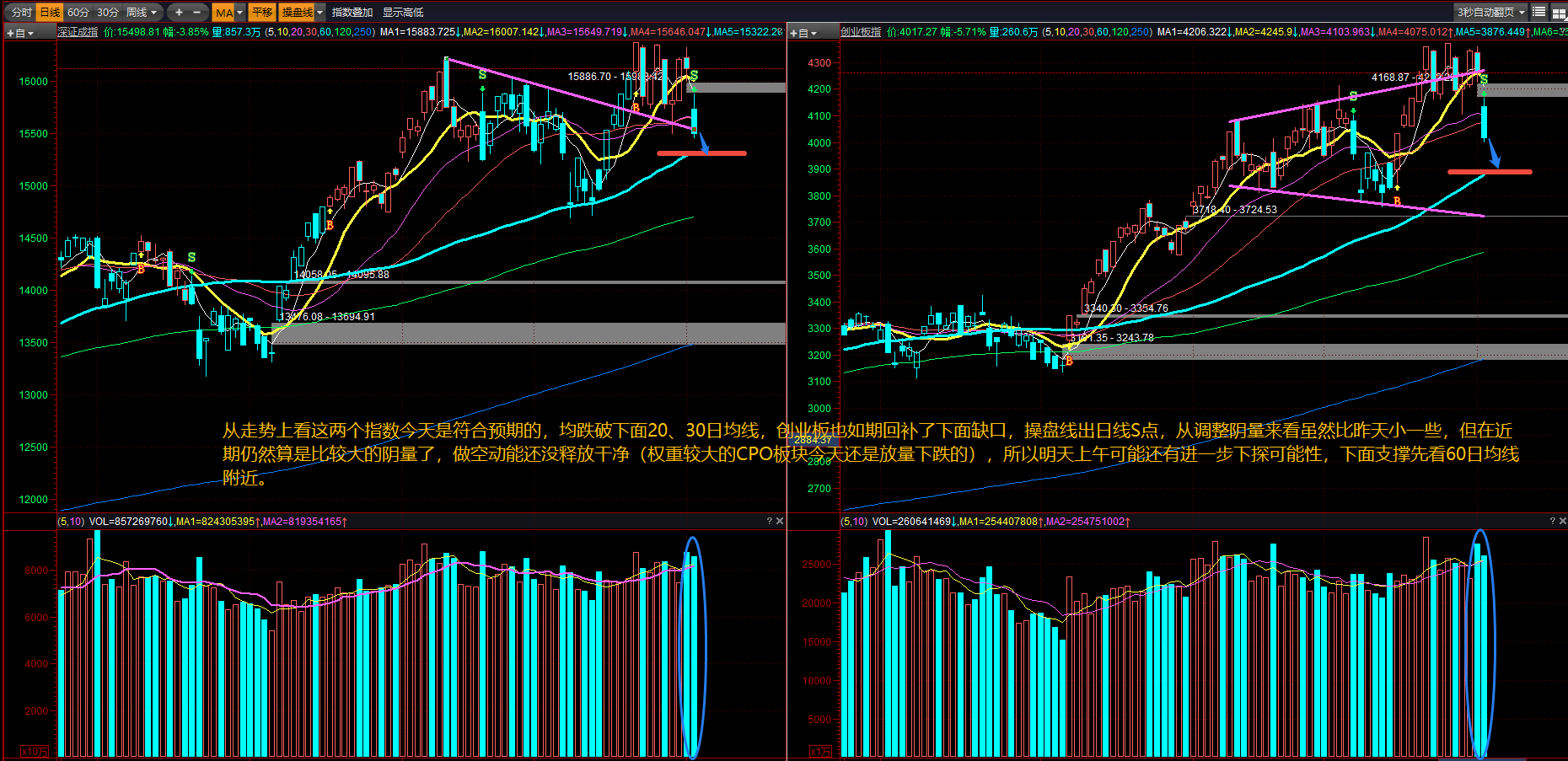Click MA1=4206.322 value on 创业板指 chart
This screenshot has height=761, width=1568.
(x=1192, y=32)
